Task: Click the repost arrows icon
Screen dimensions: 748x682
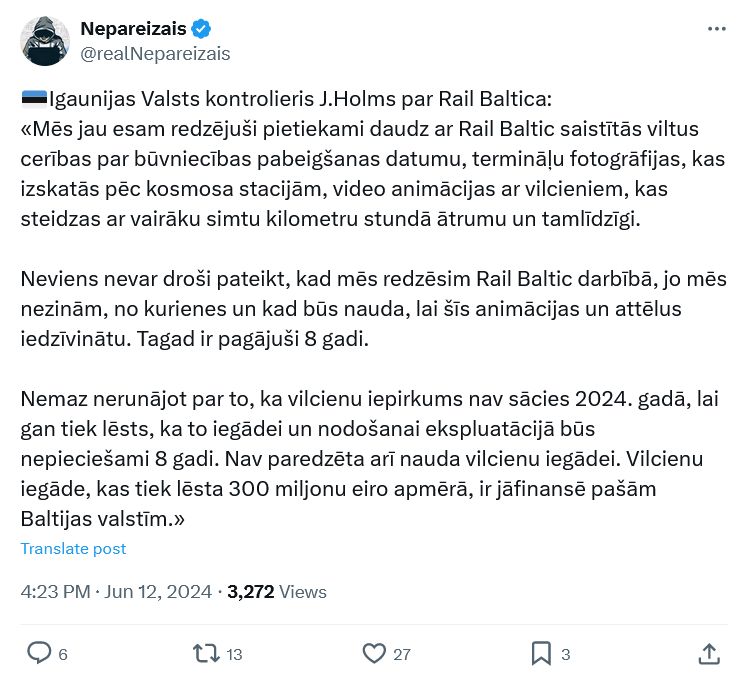Action: click(206, 653)
